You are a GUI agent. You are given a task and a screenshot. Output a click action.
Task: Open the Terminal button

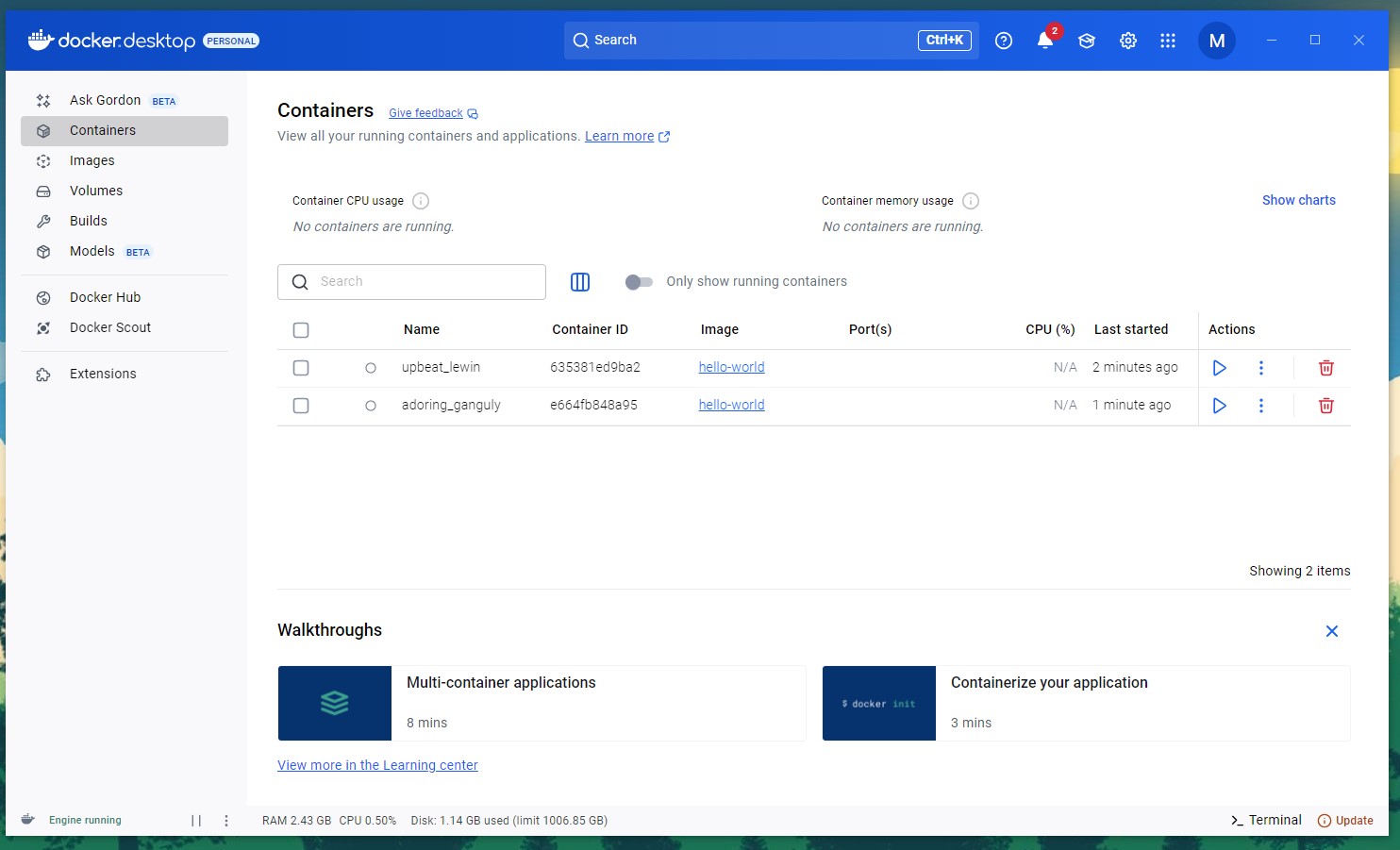pyautogui.click(x=1266, y=820)
